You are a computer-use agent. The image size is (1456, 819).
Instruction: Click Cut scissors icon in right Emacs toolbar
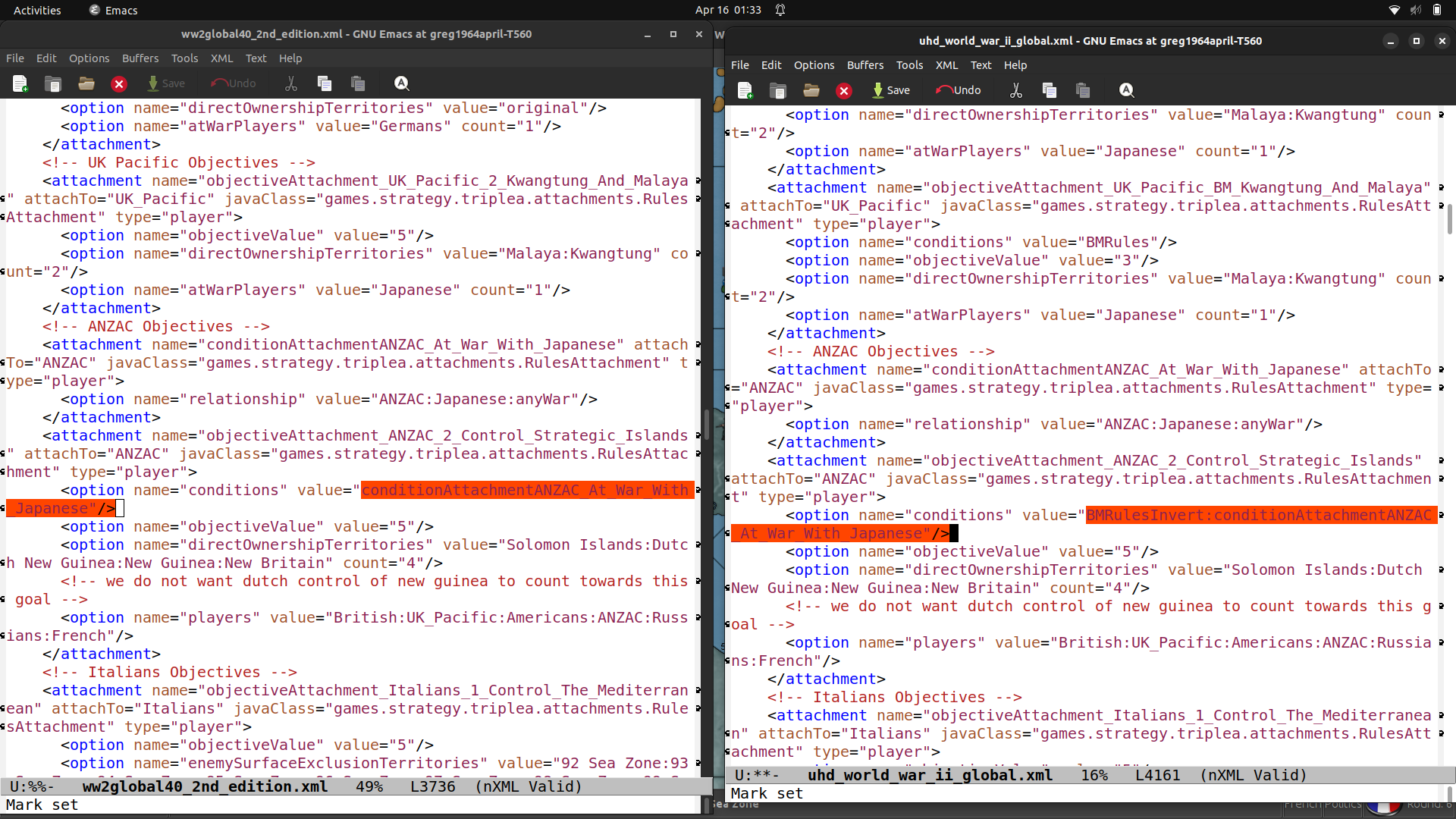pos(1016,90)
